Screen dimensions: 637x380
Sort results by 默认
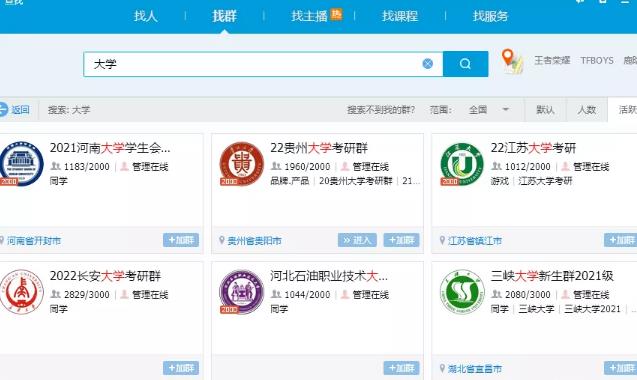click(x=545, y=110)
